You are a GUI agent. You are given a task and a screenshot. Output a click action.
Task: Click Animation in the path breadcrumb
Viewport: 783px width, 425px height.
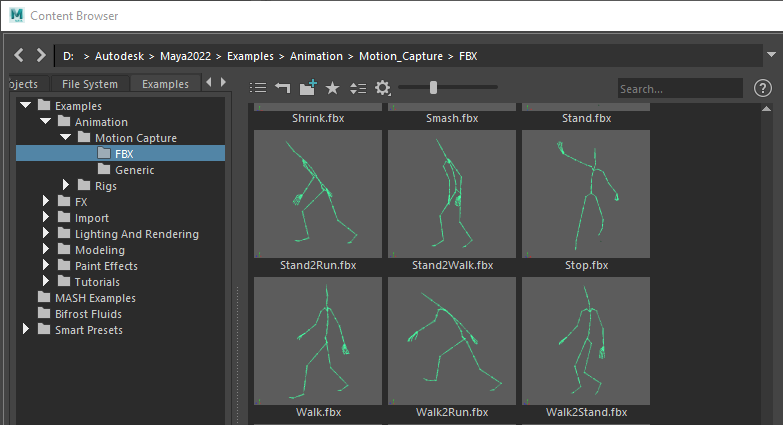pyautogui.click(x=316, y=56)
